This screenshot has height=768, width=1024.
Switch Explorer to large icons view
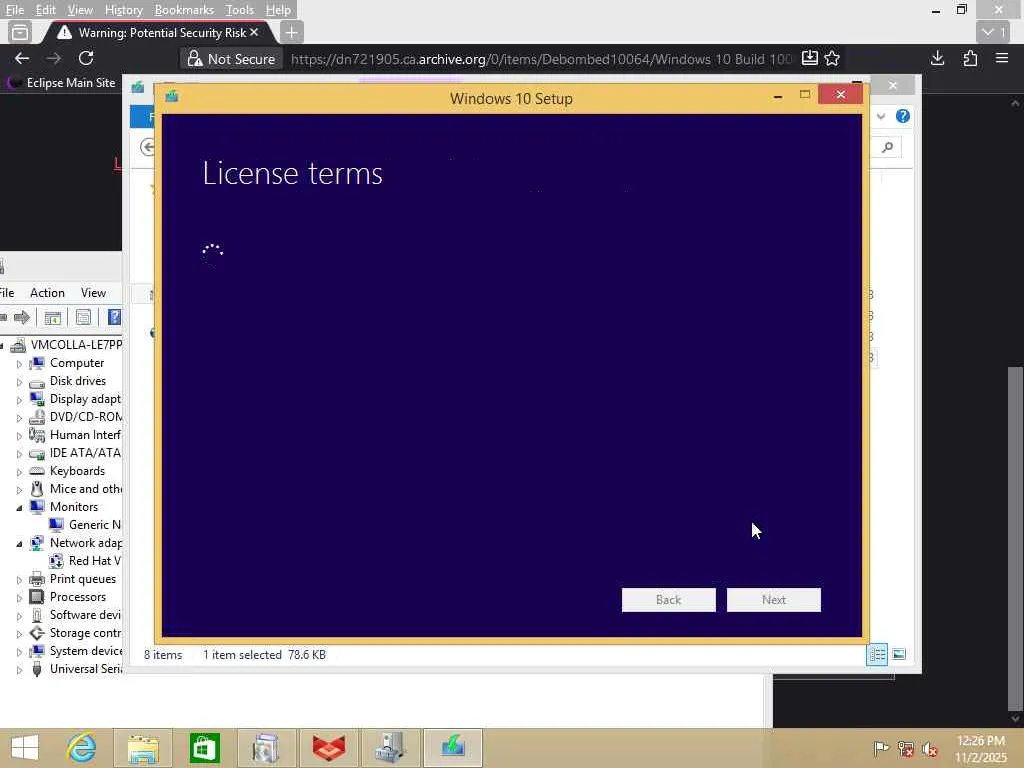click(x=899, y=654)
